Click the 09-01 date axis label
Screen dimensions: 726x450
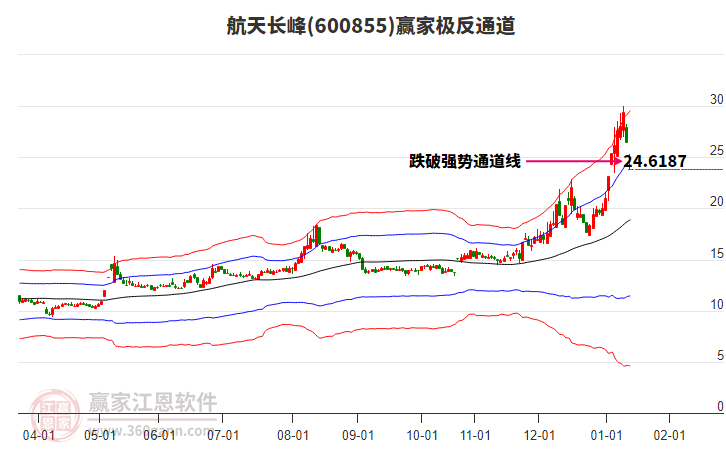coord(358,436)
